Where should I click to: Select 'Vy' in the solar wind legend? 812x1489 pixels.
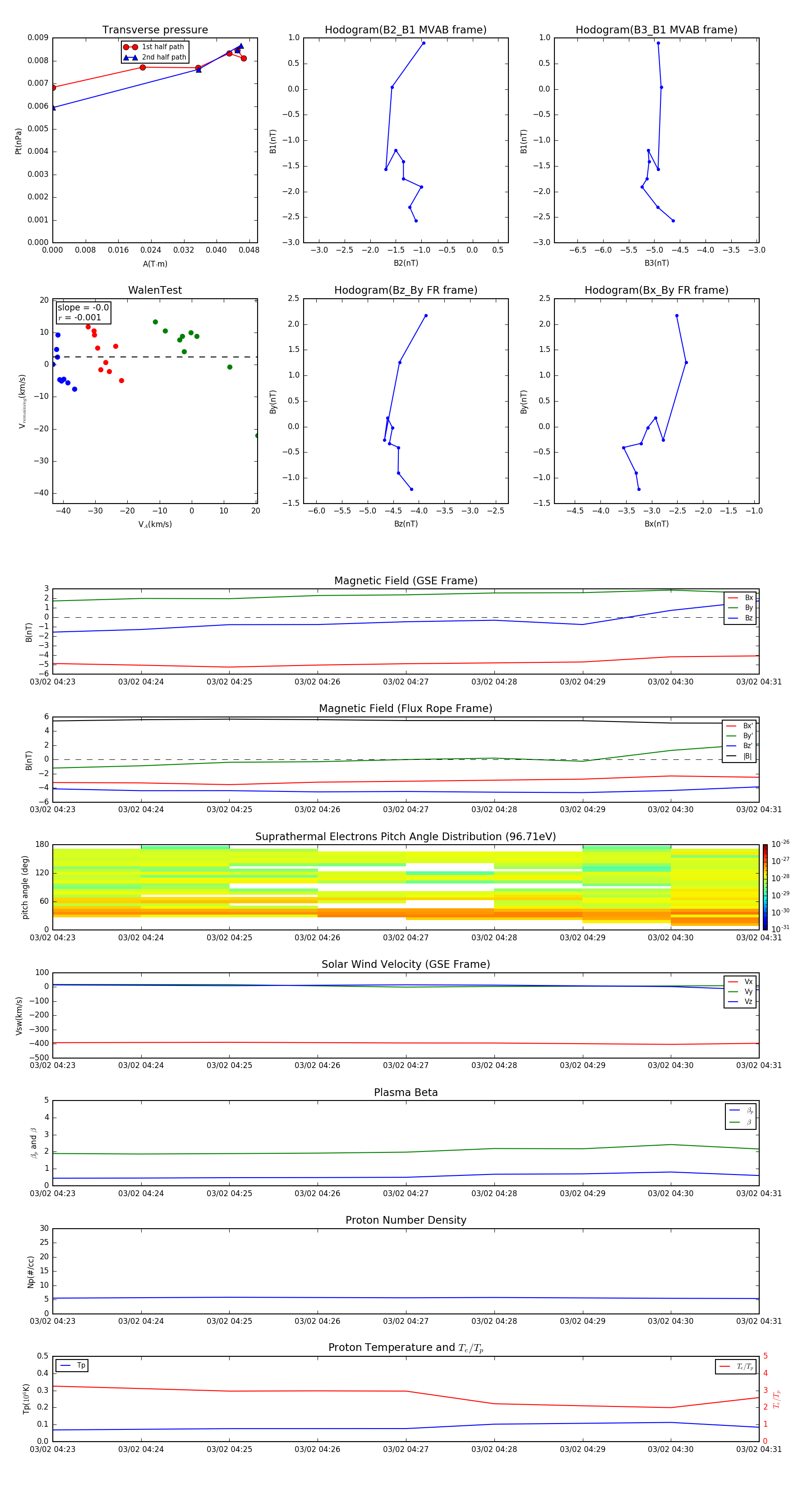[x=740, y=992]
